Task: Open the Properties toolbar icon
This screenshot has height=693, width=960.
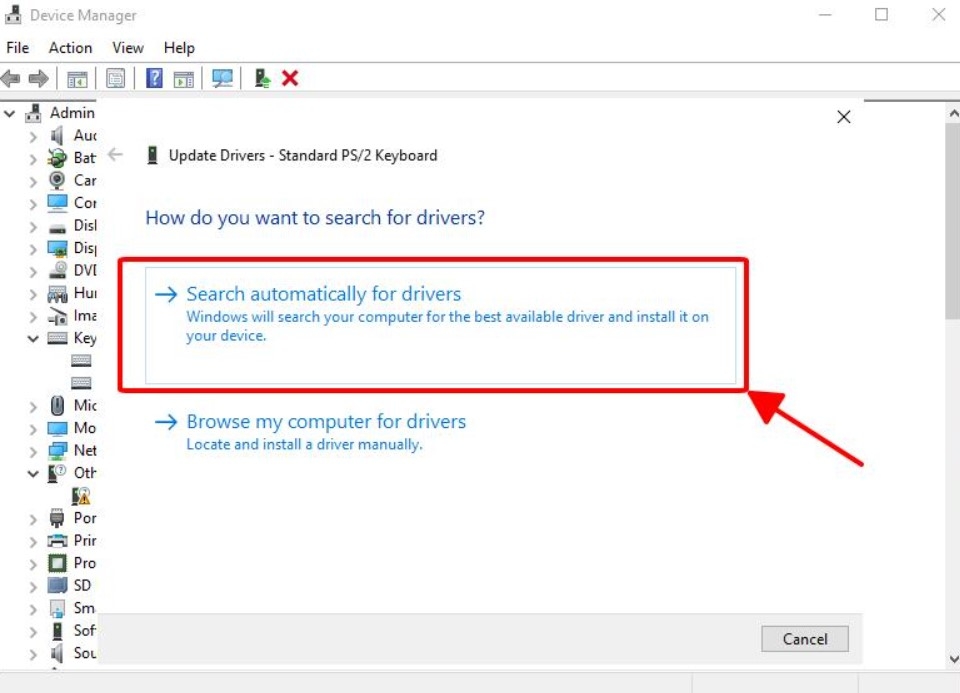Action: pos(116,78)
